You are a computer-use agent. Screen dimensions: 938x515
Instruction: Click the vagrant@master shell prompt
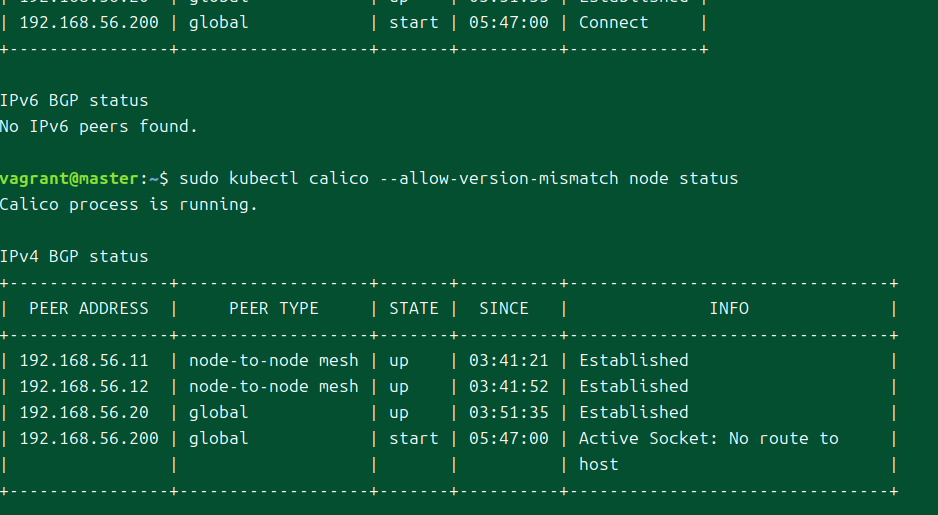tap(70, 179)
